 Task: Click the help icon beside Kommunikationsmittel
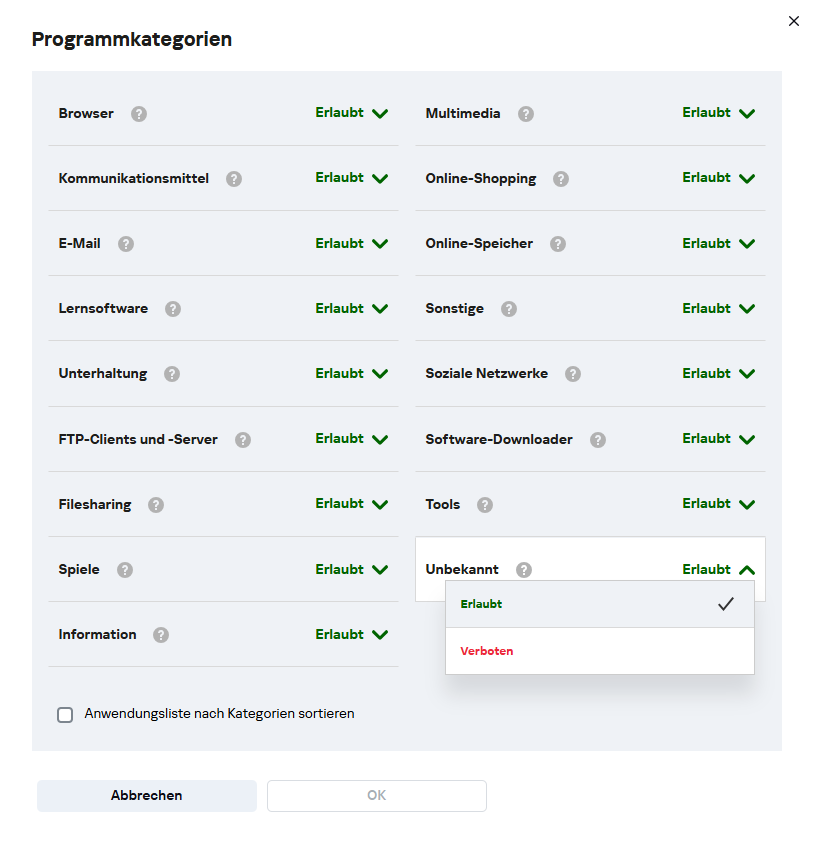click(234, 179)
